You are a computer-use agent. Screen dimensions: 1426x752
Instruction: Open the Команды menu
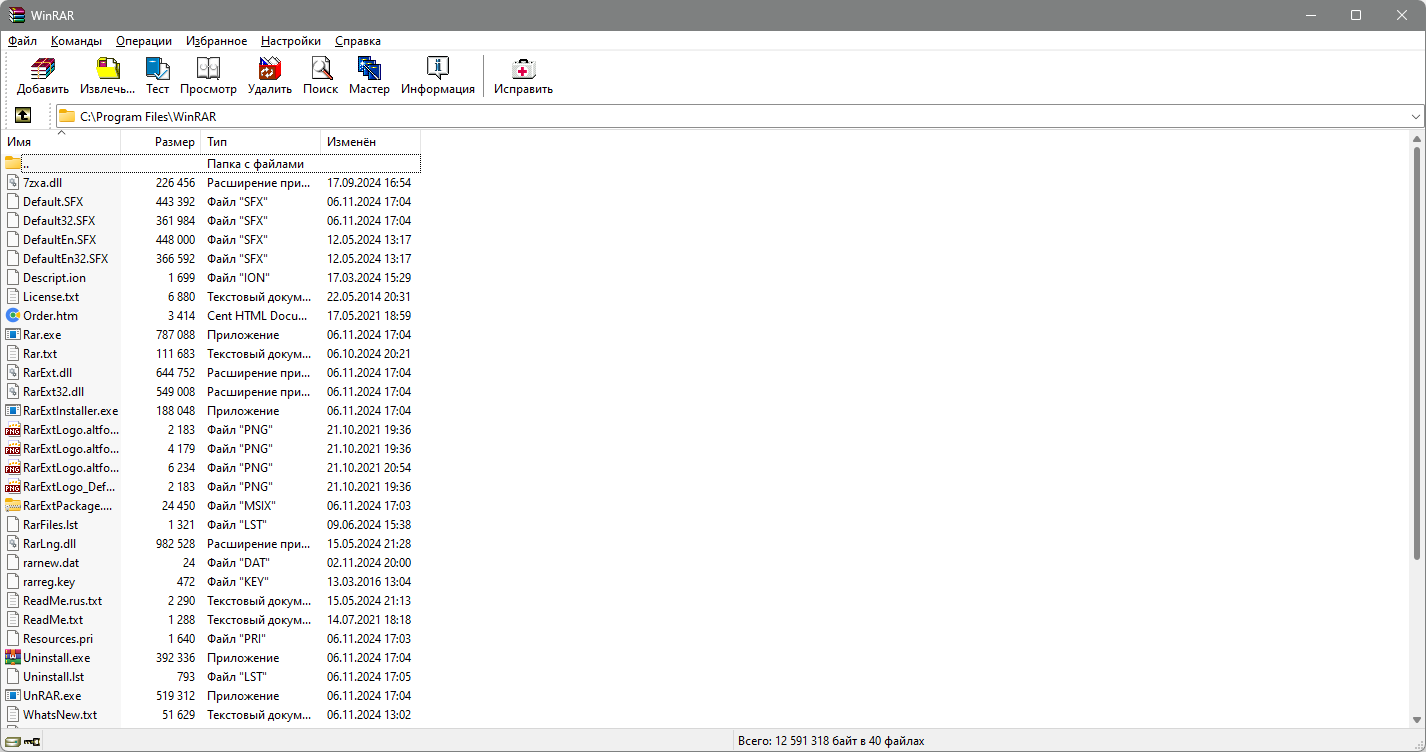pyautogui.click(x=76, y=41)
